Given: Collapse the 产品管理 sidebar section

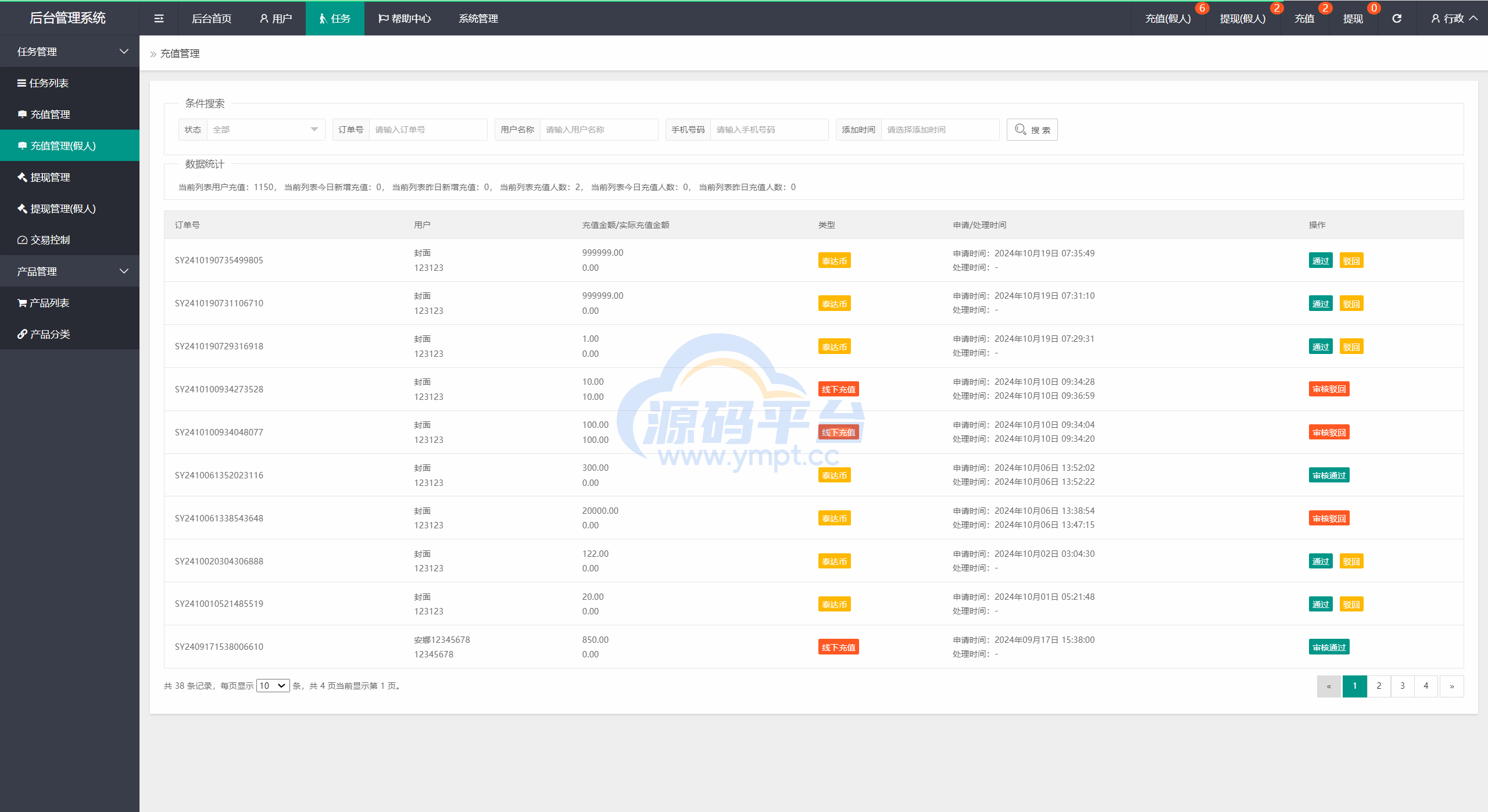Looking at the screenshot, I should click(x=70, y=271).
